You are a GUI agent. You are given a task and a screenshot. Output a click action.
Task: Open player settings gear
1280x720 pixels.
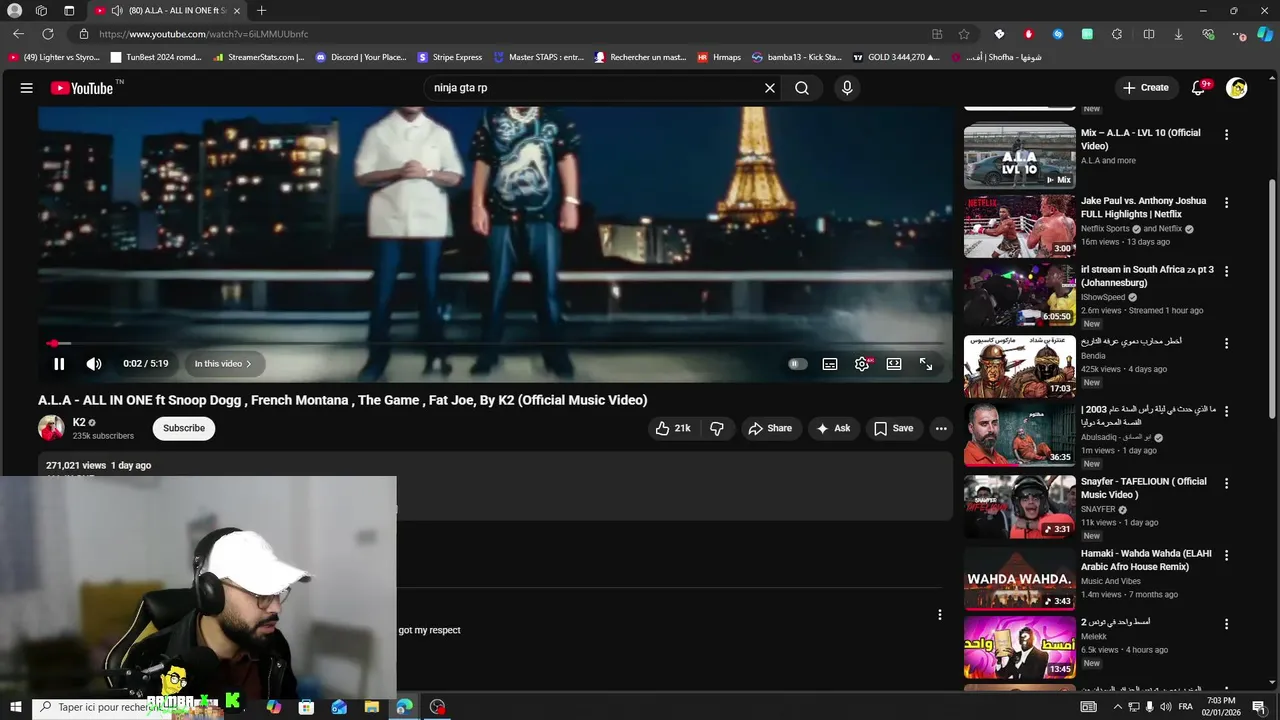[x=862, y=364]
